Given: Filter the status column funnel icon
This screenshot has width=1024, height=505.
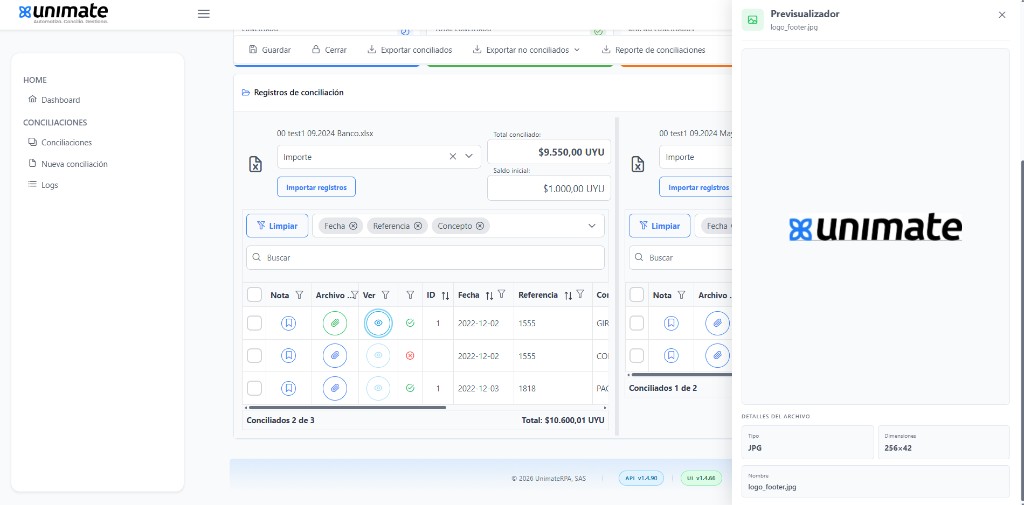Looking at the screenshot, I should 410,295.
